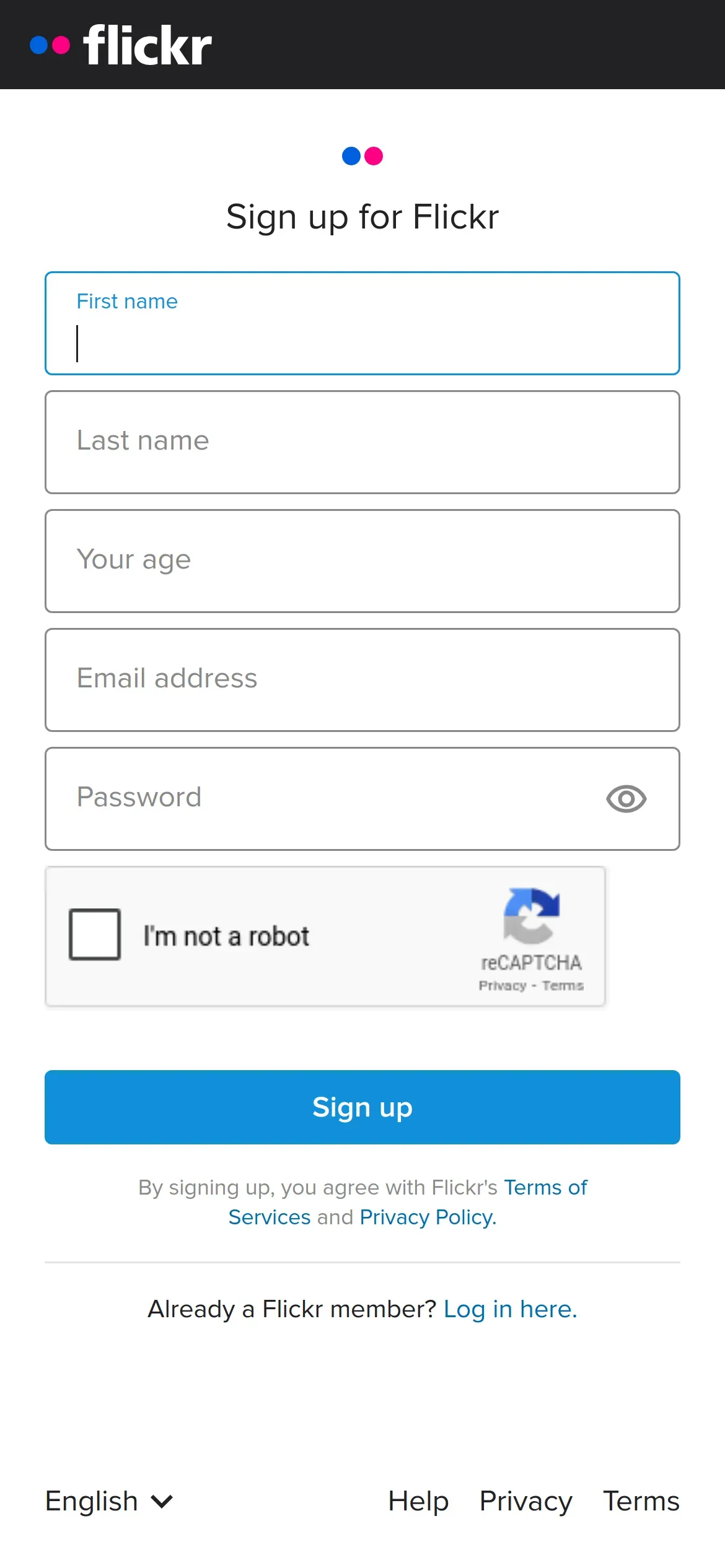The height and width of the screenshot is (1568, 725).
Task: Focus the First name field
Action: (362, 334)
